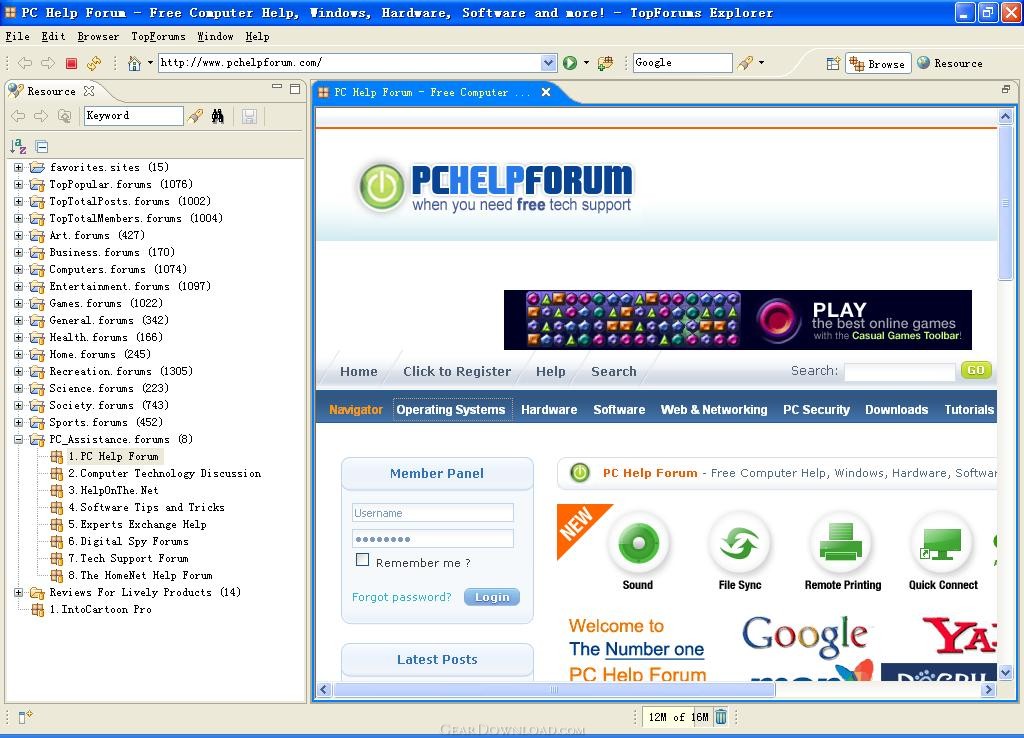Expand the TopPopular.forums folder
Image resolution: width=1024 pixels, height=738 pixels.
click(18, 185)
